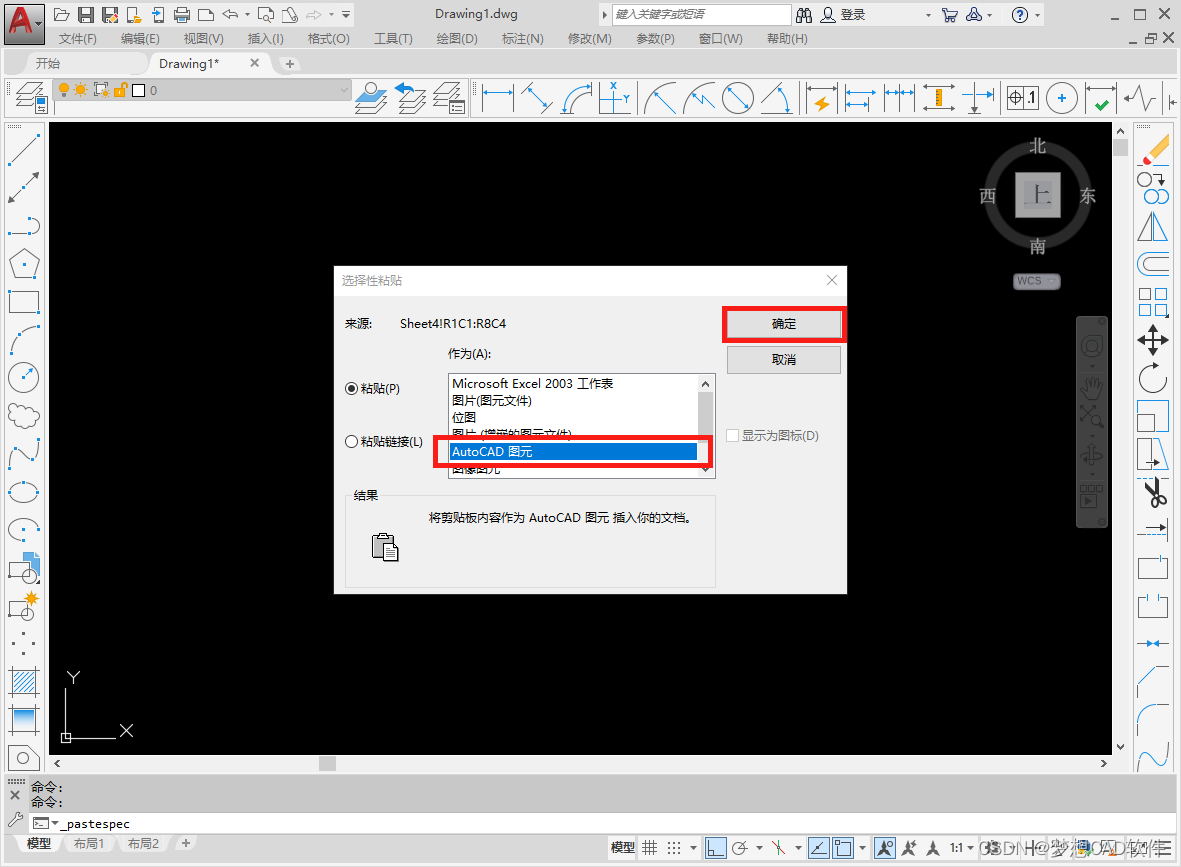Select the Angular dimension tool

click(x=777, y=98)
